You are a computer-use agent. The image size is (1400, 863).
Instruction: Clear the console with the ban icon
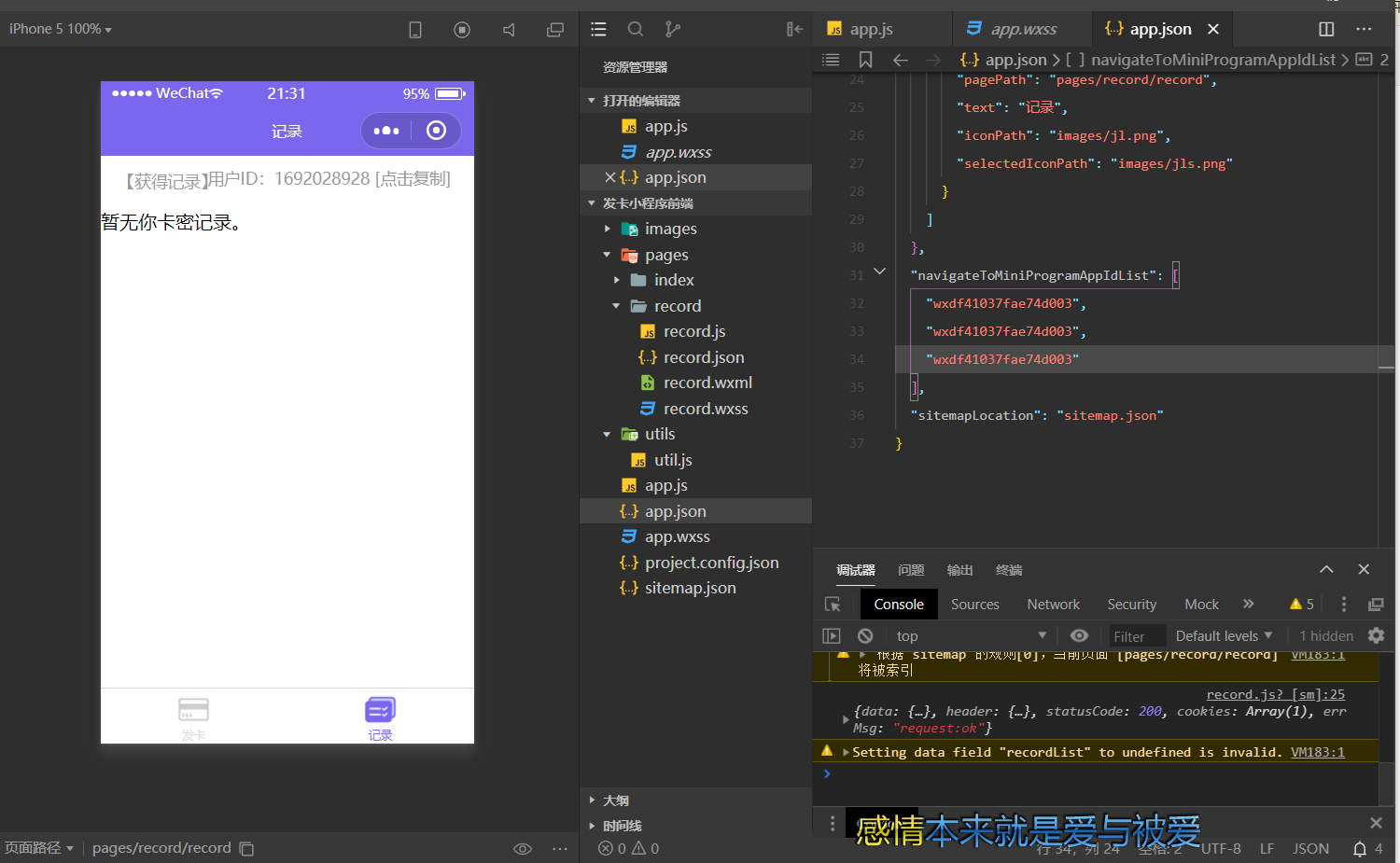[865, 635]
